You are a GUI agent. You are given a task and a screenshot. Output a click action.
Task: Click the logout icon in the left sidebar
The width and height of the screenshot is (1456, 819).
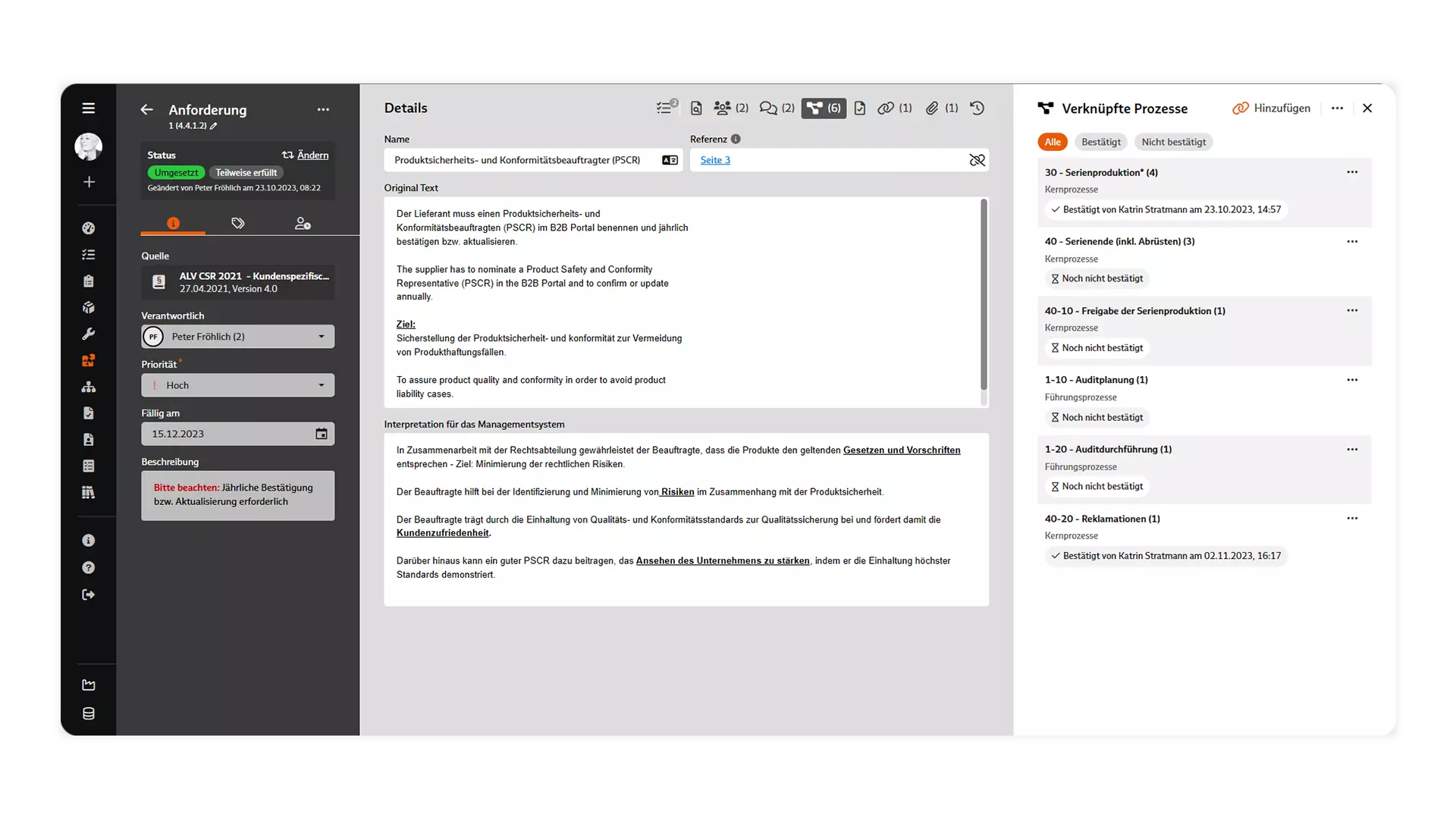click(89, 595)
